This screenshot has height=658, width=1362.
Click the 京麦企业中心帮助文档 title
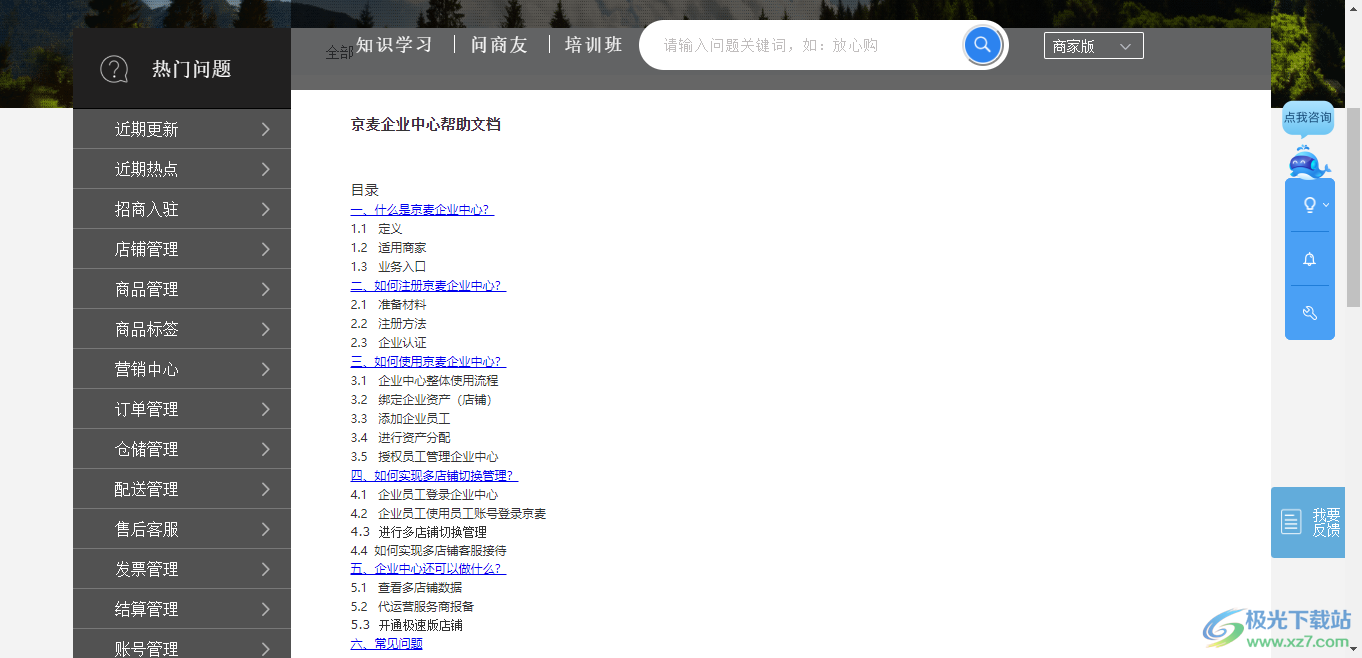click(426, 125)
